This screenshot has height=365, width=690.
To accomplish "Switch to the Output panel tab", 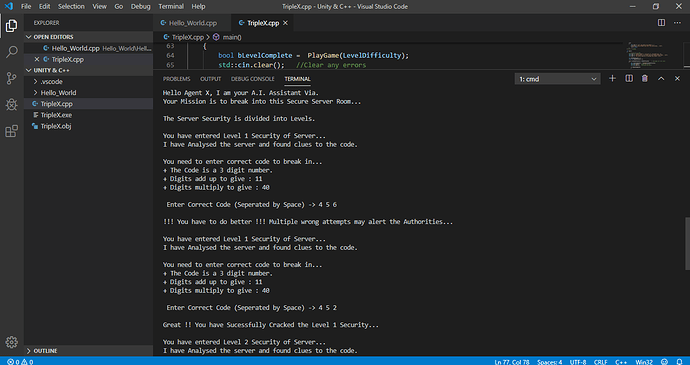I will click(210, 79).
